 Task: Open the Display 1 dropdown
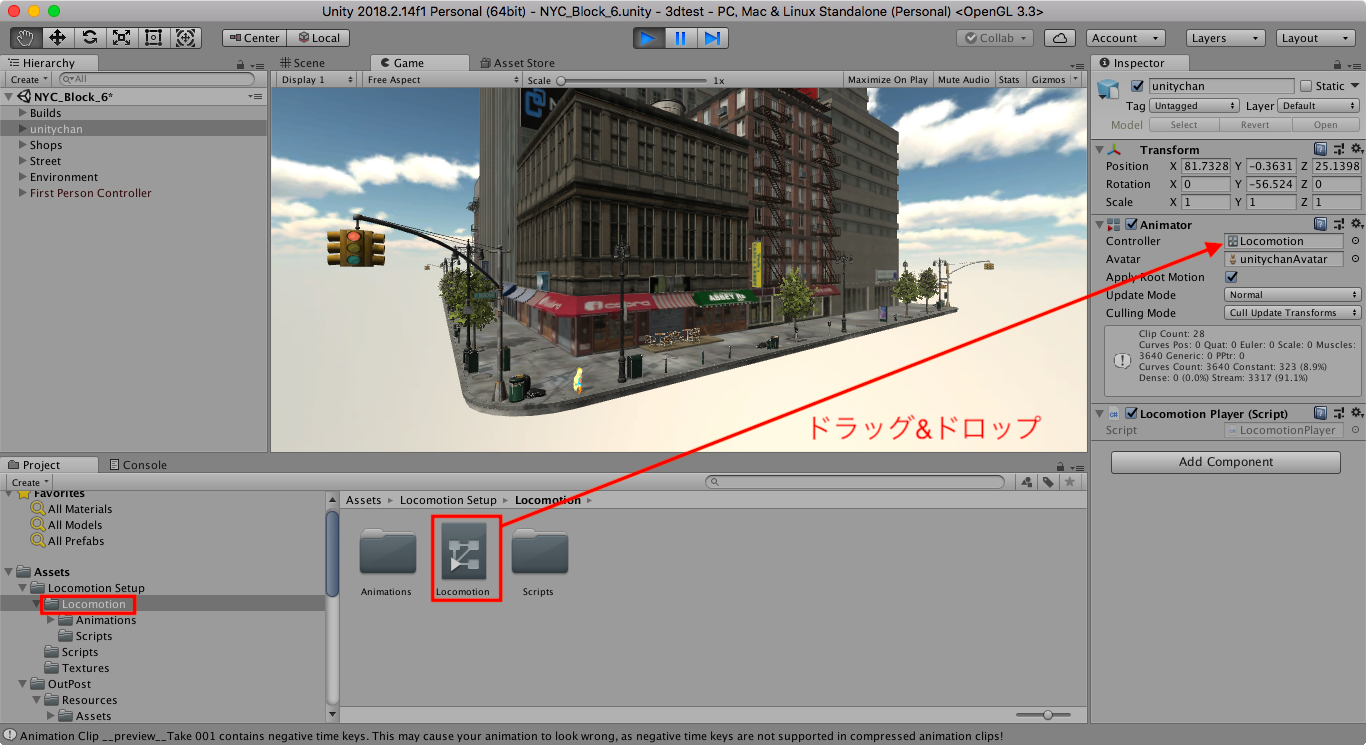pyautogui.click(x=317, y=80)
